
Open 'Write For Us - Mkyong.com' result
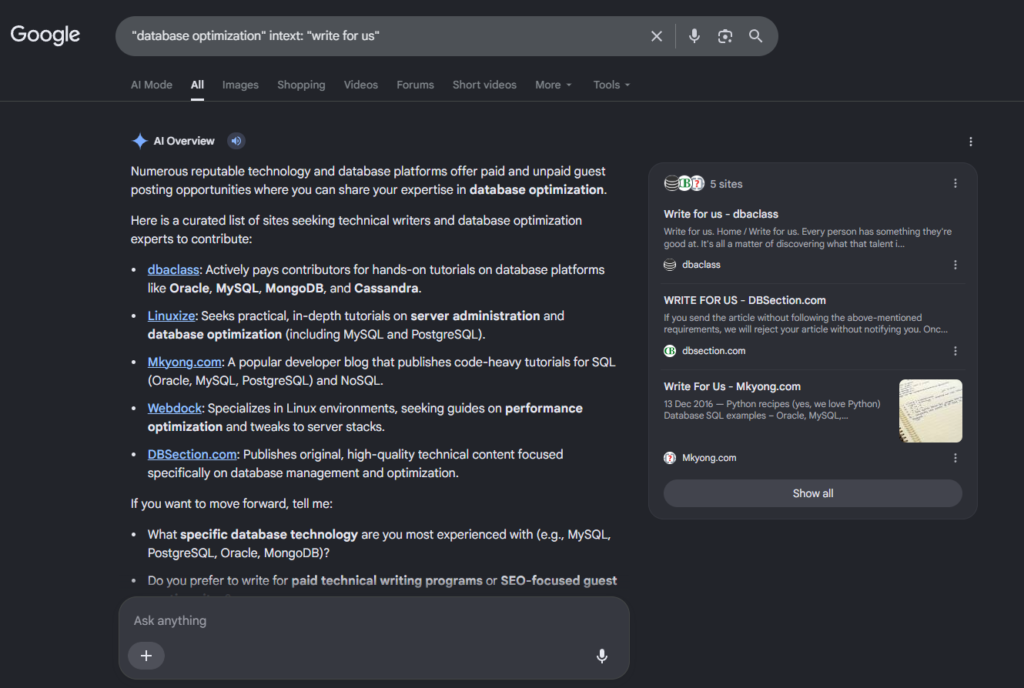pyautogui.click(x=732, y=386)
